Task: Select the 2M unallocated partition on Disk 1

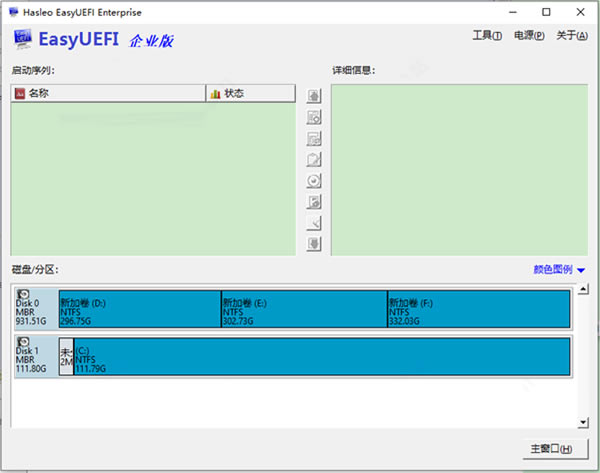Action: [66, 357]
